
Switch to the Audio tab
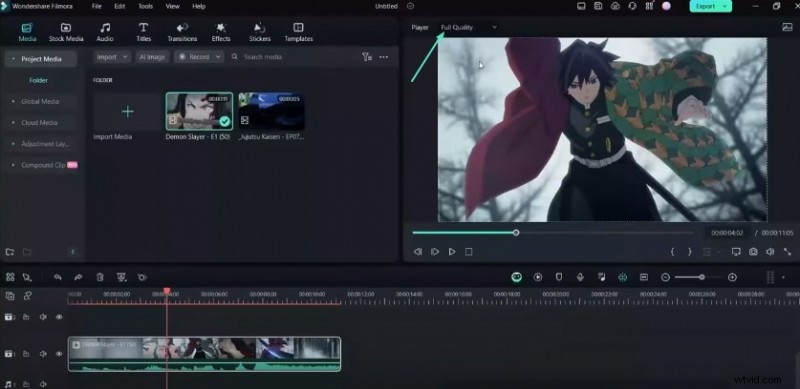point(105,32)
